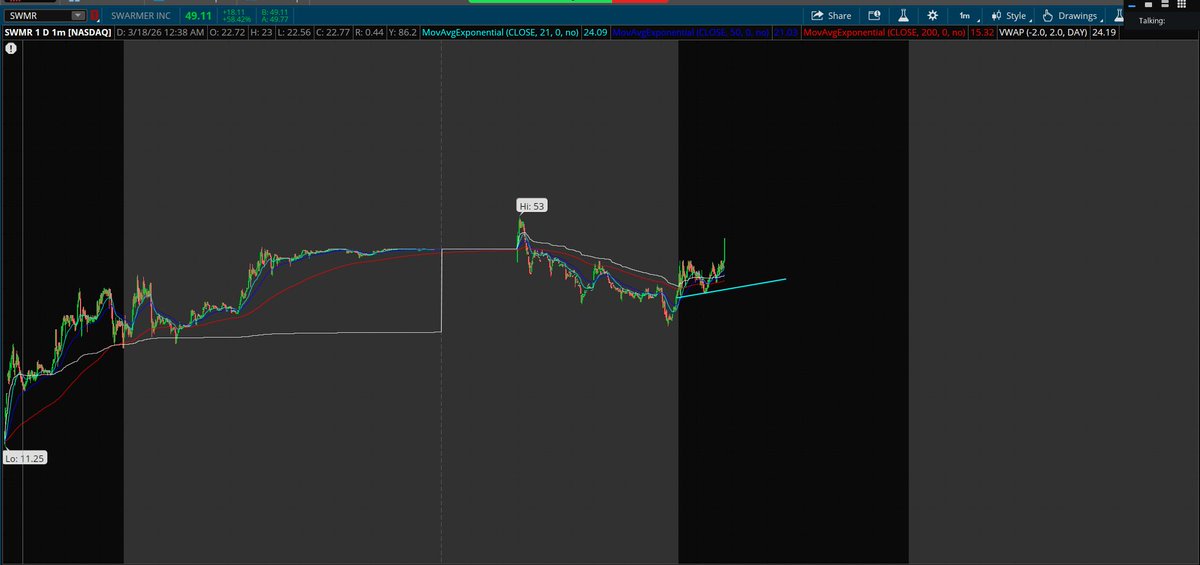
Task: Click the +58.42% percent change value
Action: [x=236, y=20]
